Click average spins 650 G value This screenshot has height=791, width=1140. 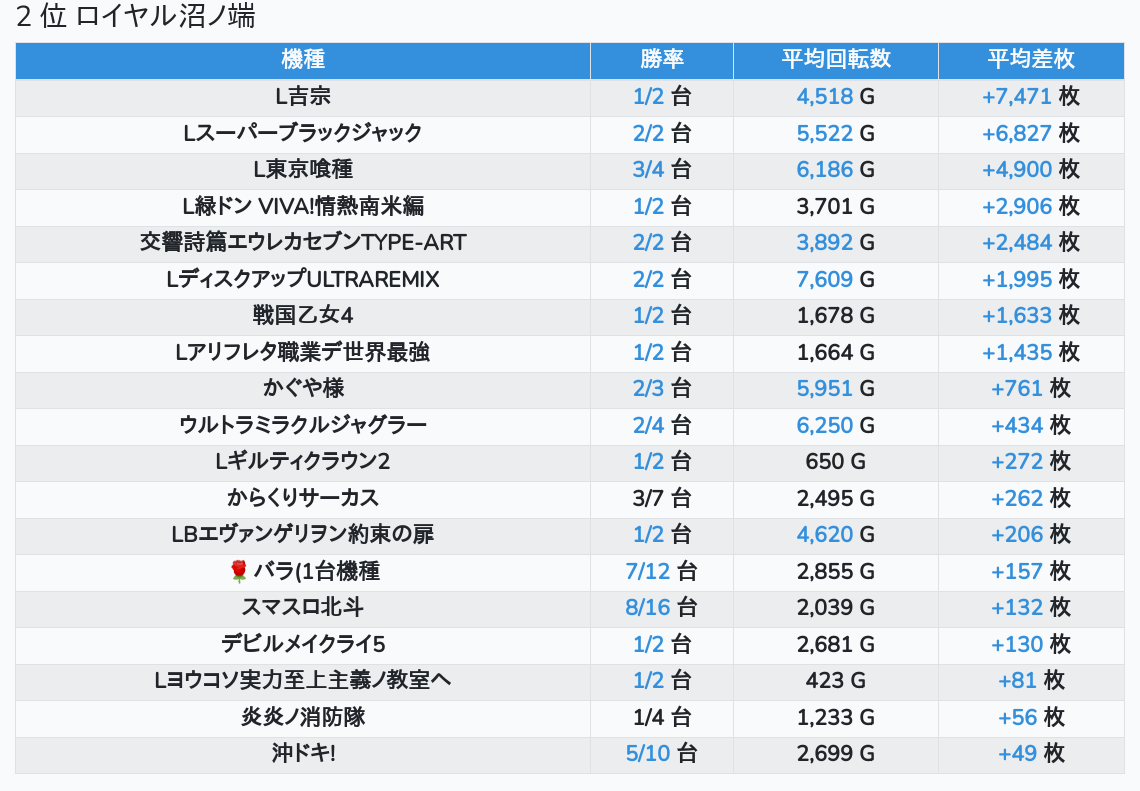[835, 462]
